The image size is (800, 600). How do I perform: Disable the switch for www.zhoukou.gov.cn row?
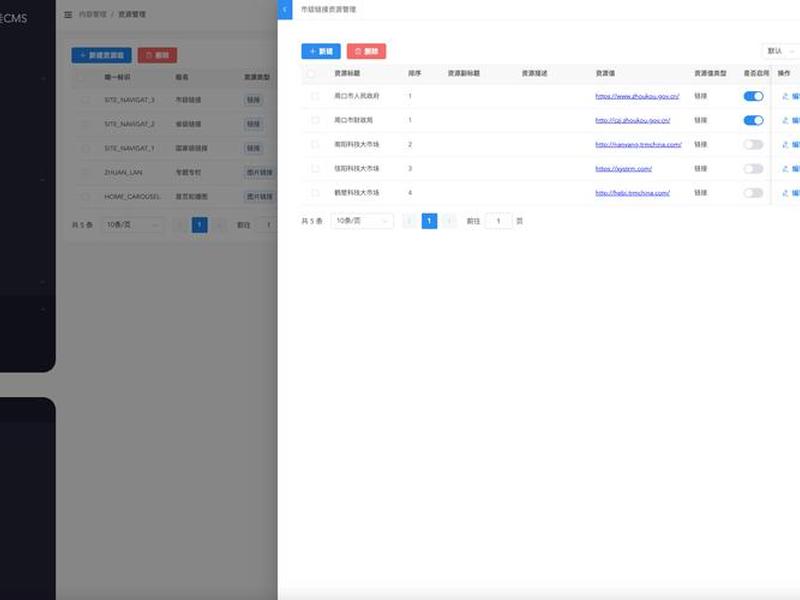(753, 96)
